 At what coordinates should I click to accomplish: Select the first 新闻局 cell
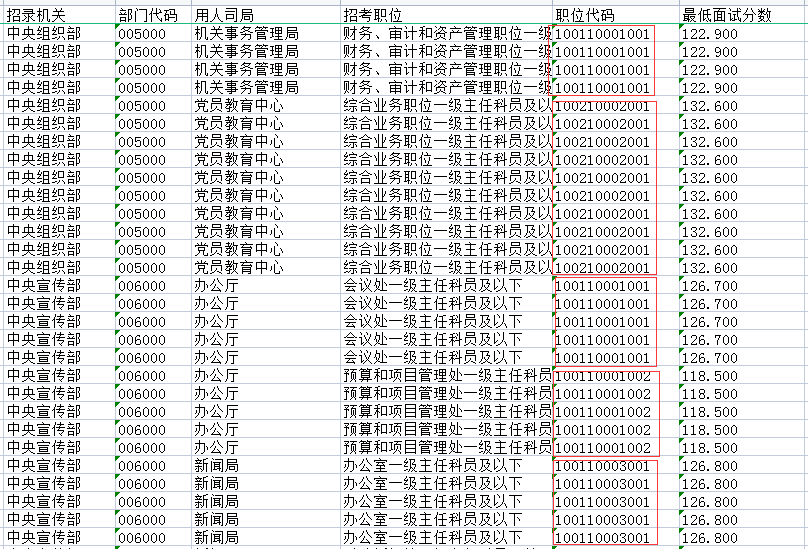pyautogui.click(x=266, y=465)
